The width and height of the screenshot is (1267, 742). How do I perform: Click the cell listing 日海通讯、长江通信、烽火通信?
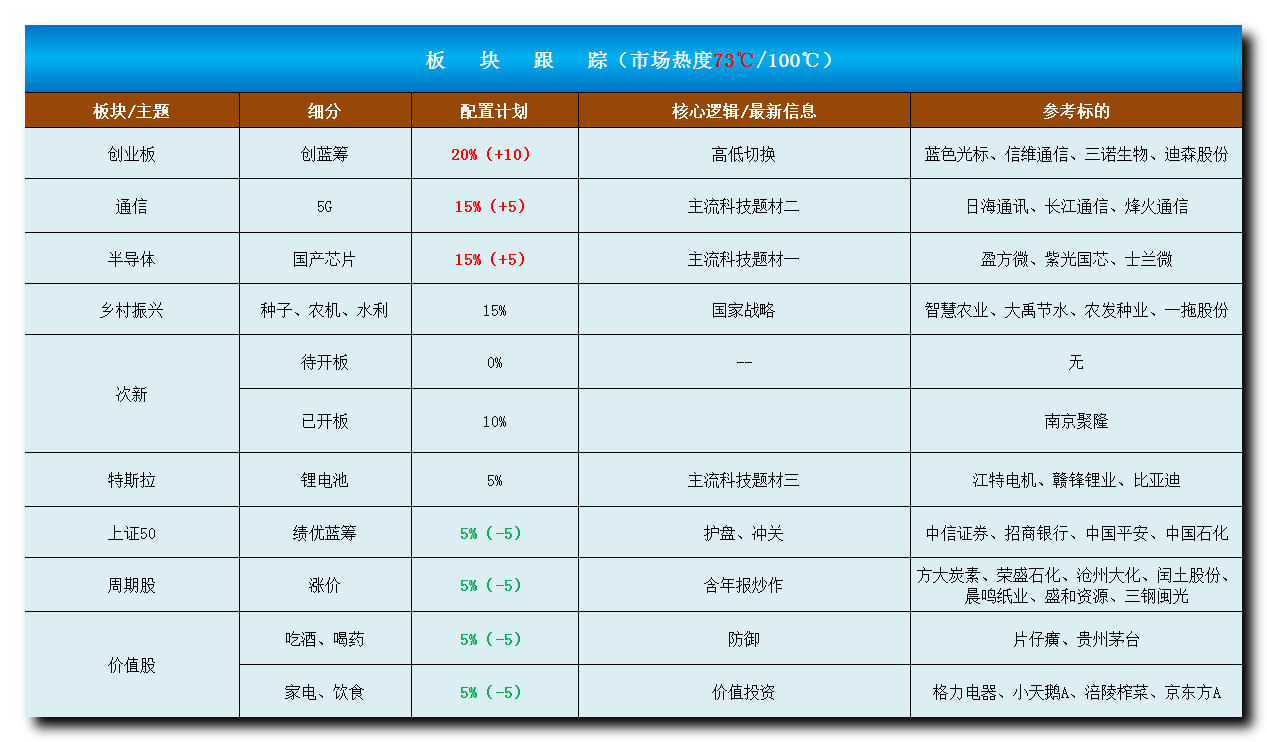click(1076, 206)
